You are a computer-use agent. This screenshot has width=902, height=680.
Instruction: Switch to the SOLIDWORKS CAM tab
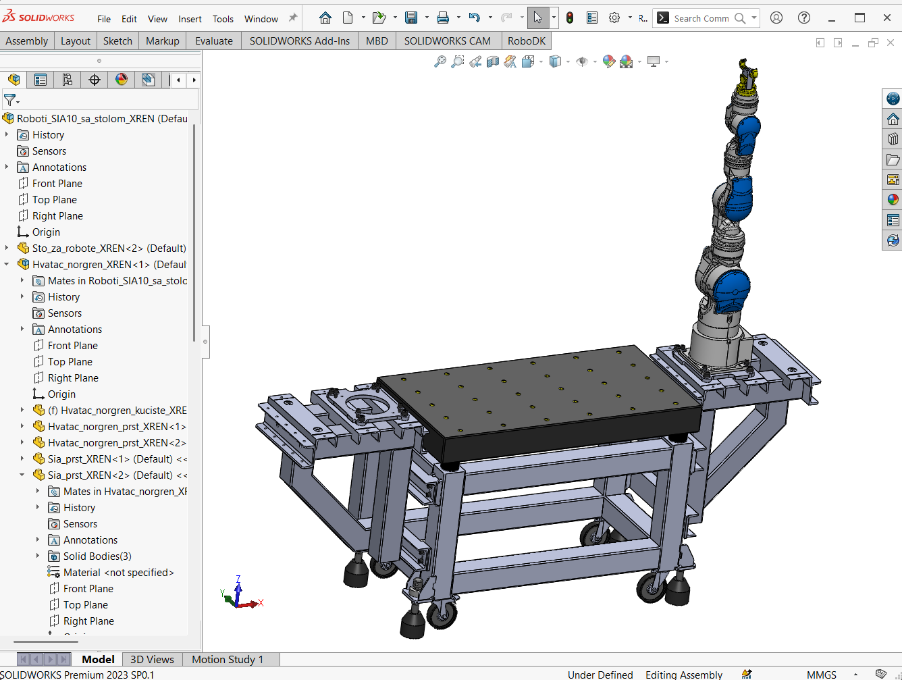tap(447, 41)
